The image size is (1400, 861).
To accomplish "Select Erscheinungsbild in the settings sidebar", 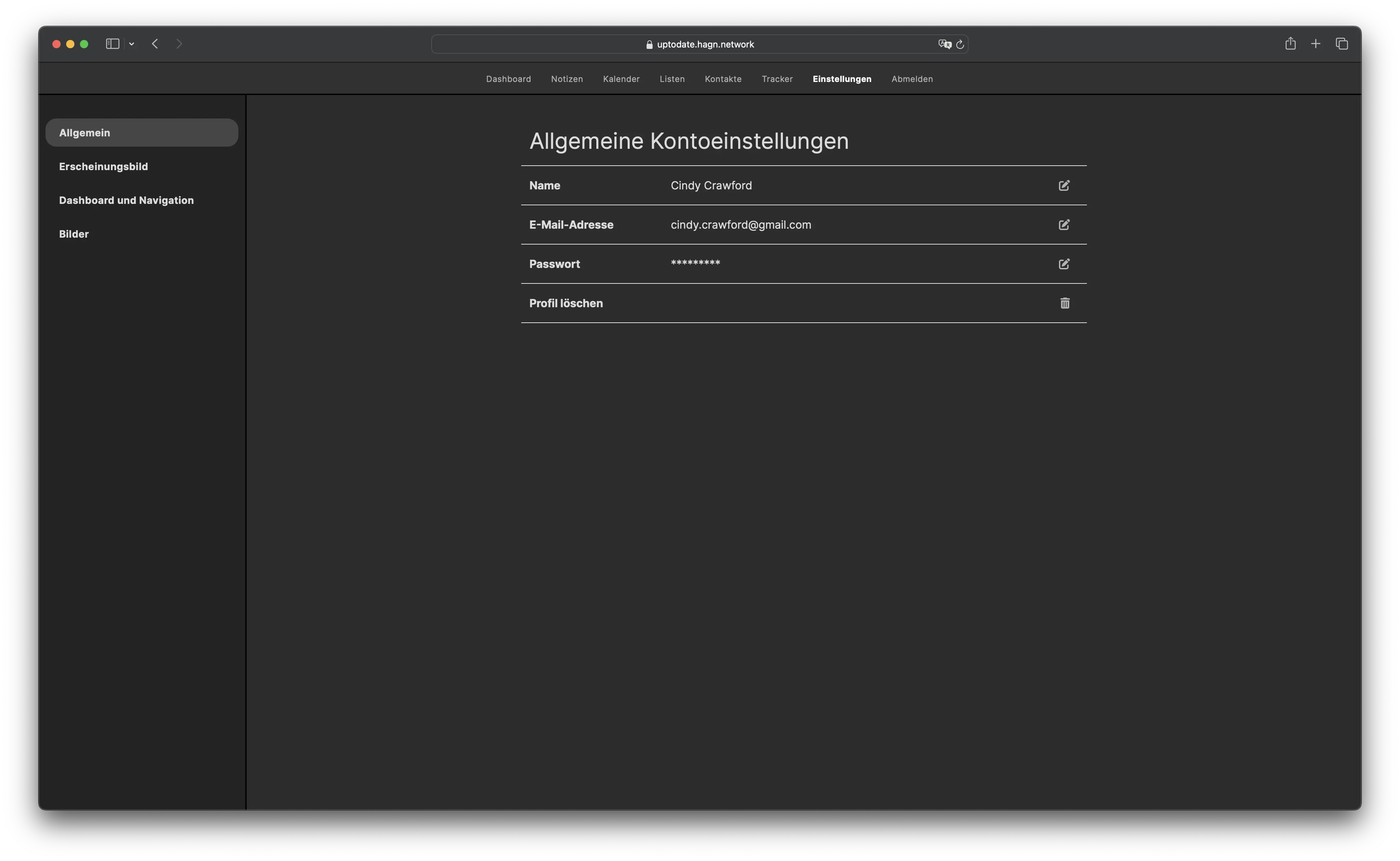I will (x=103, y=166).
